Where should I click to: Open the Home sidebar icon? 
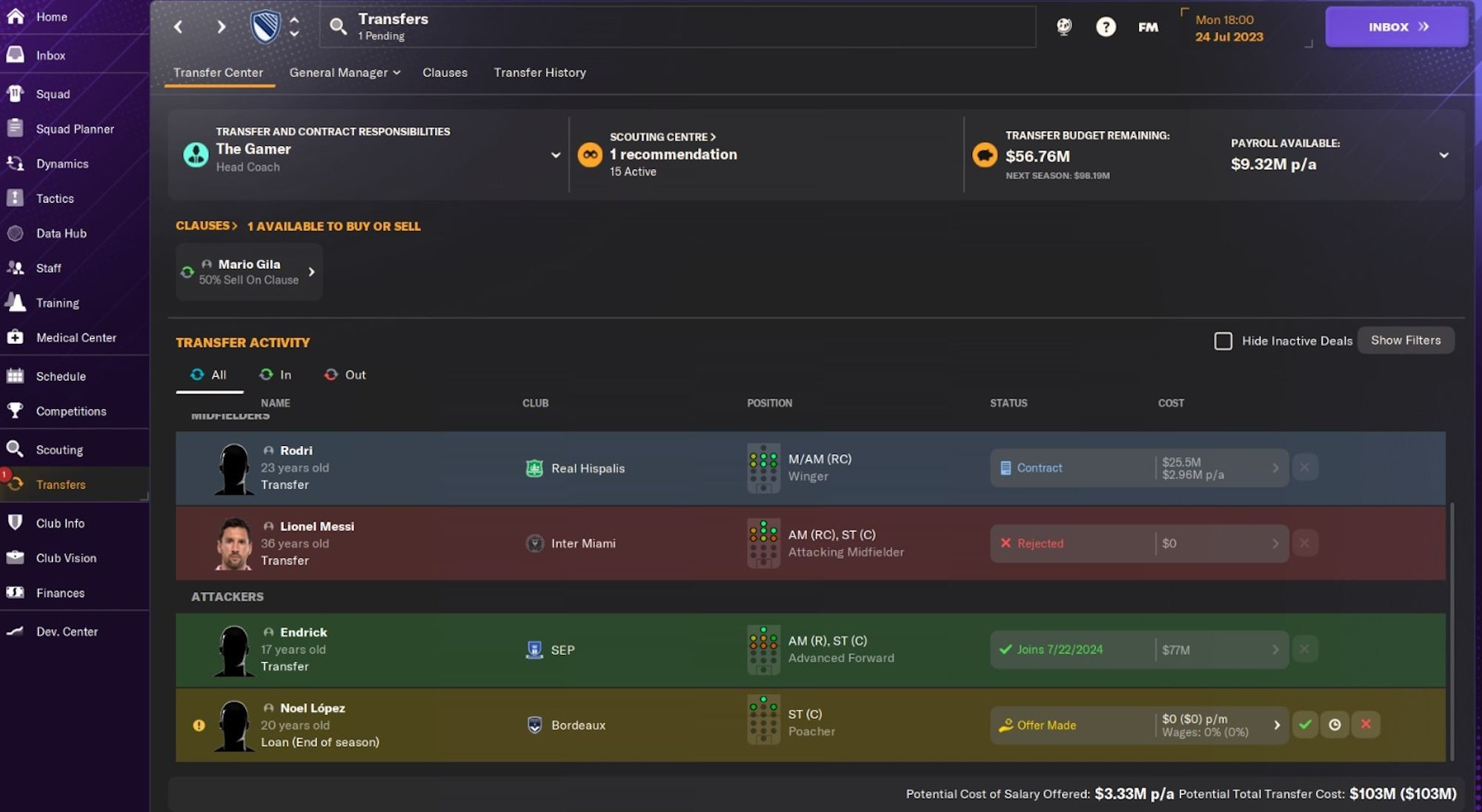pos(16,16)
